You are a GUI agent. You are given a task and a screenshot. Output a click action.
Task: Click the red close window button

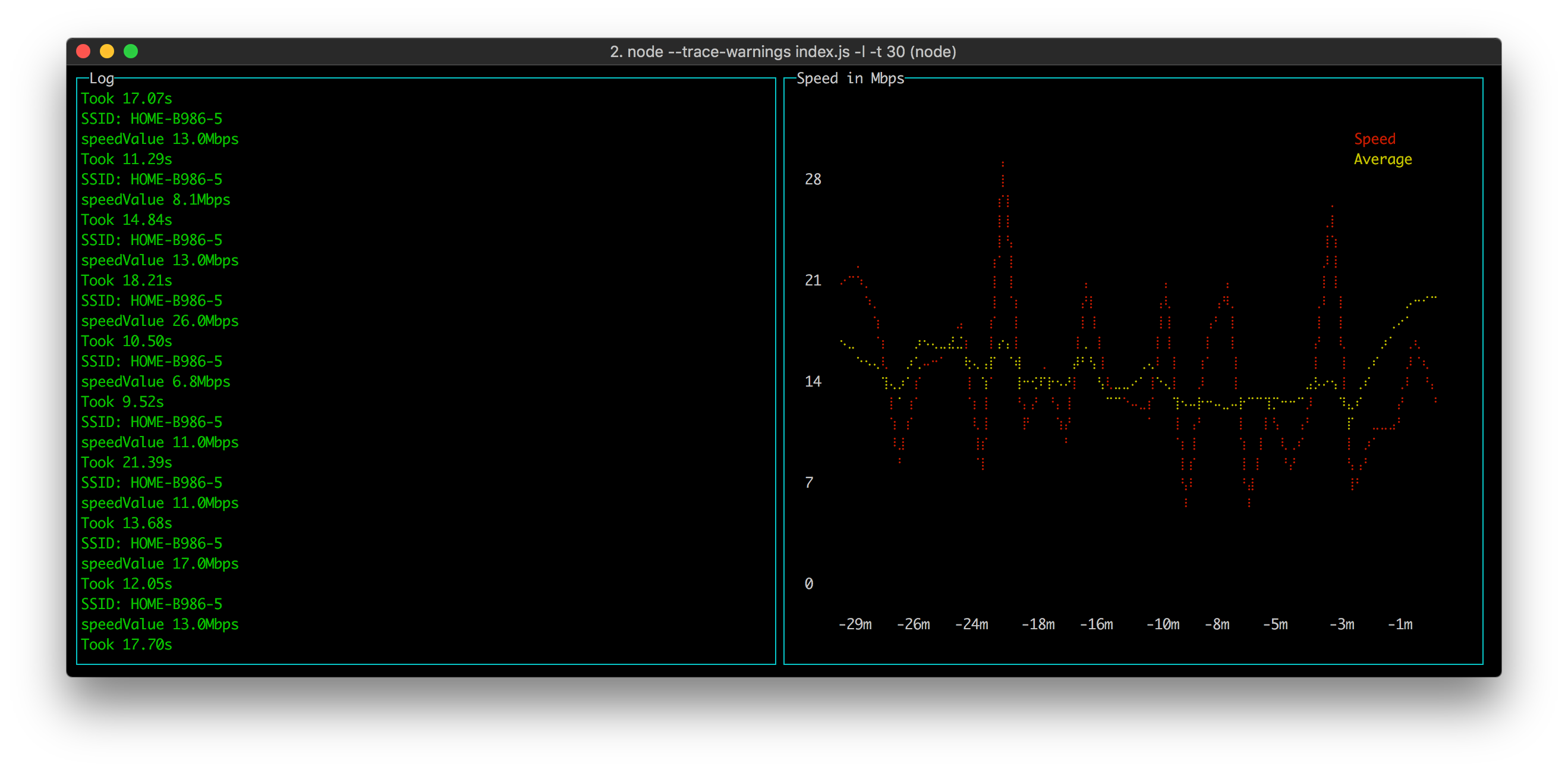83,51
